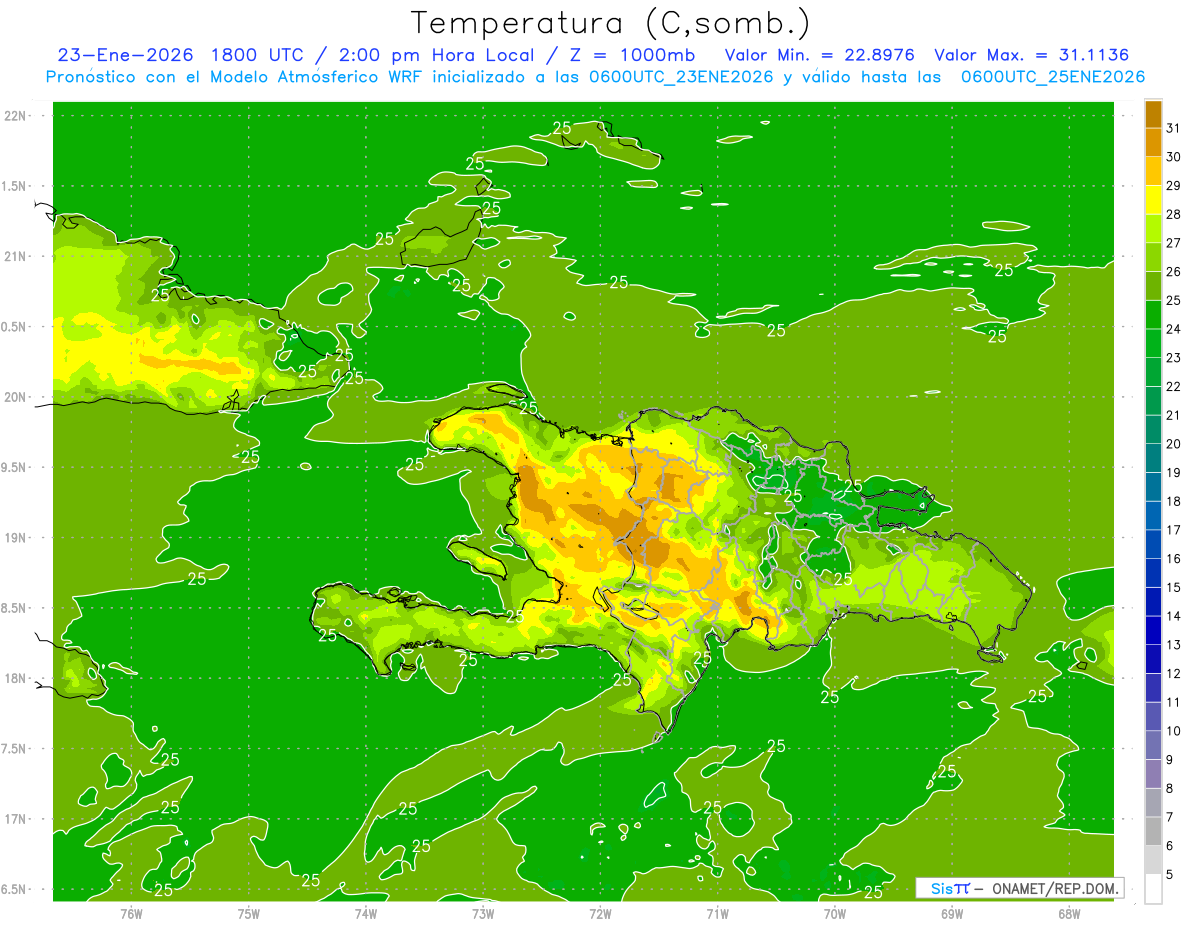Click the "17N" latitude label

tap(15, 819)
